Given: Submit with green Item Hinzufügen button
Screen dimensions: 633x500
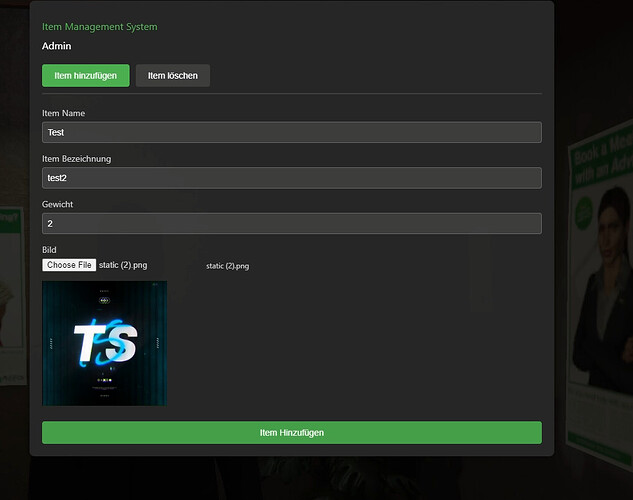Looking at the screenshot, I should [x=292, y=433].
